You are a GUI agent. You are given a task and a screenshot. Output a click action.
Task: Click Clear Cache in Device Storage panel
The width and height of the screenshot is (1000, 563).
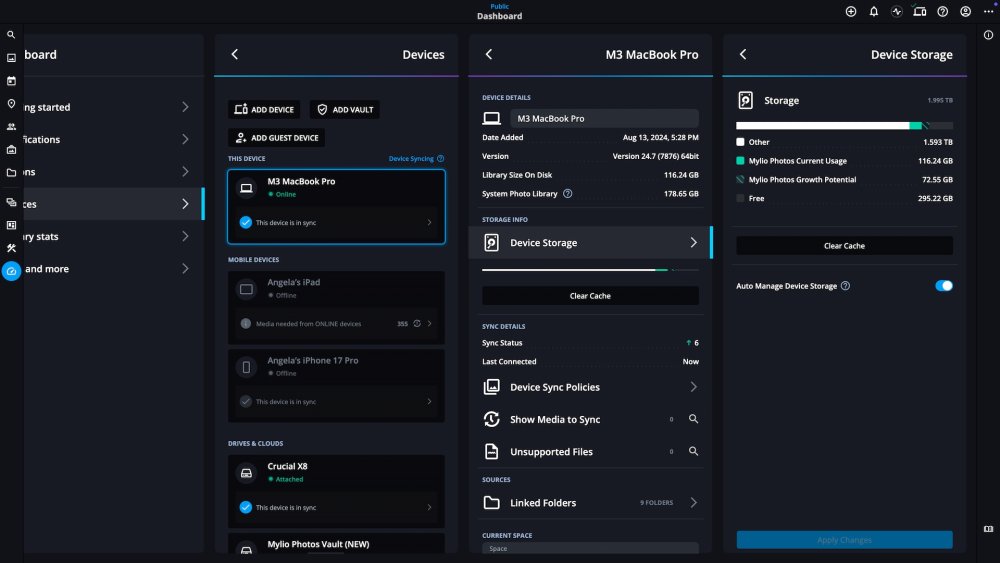tap(844, 245)
